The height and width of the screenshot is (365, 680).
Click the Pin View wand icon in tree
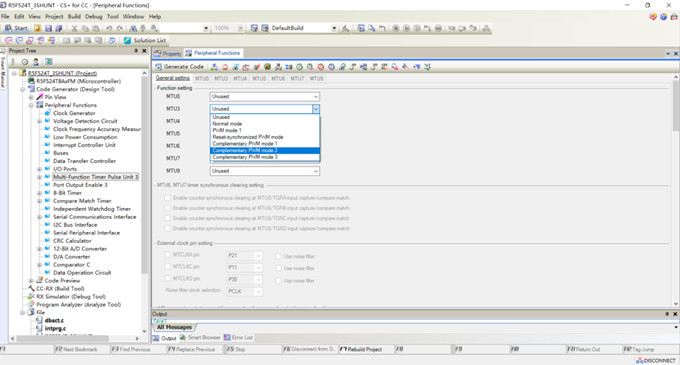pyautogui.click(x=39, y=97)
